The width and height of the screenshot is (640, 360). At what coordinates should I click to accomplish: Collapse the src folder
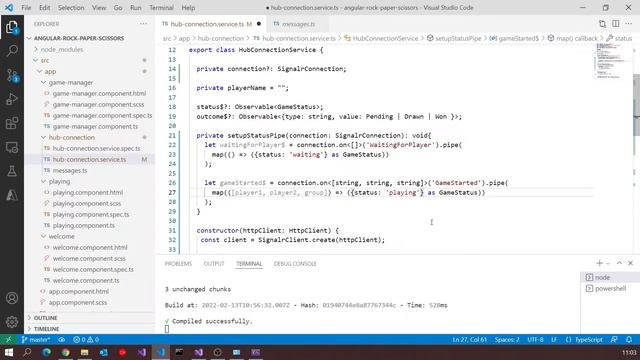(x=44, y=60)
